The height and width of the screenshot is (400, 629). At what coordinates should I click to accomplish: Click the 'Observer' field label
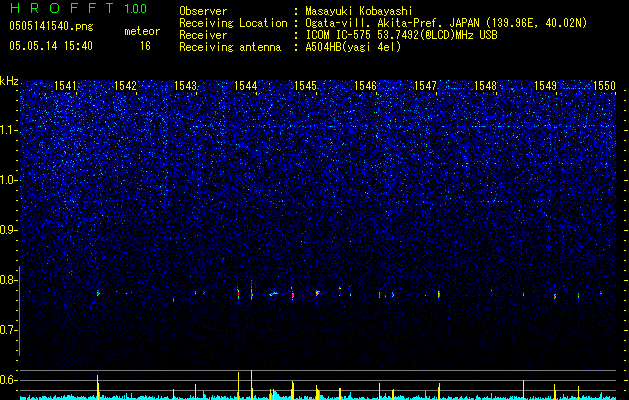pyautogui.click(x=203, y=11)
